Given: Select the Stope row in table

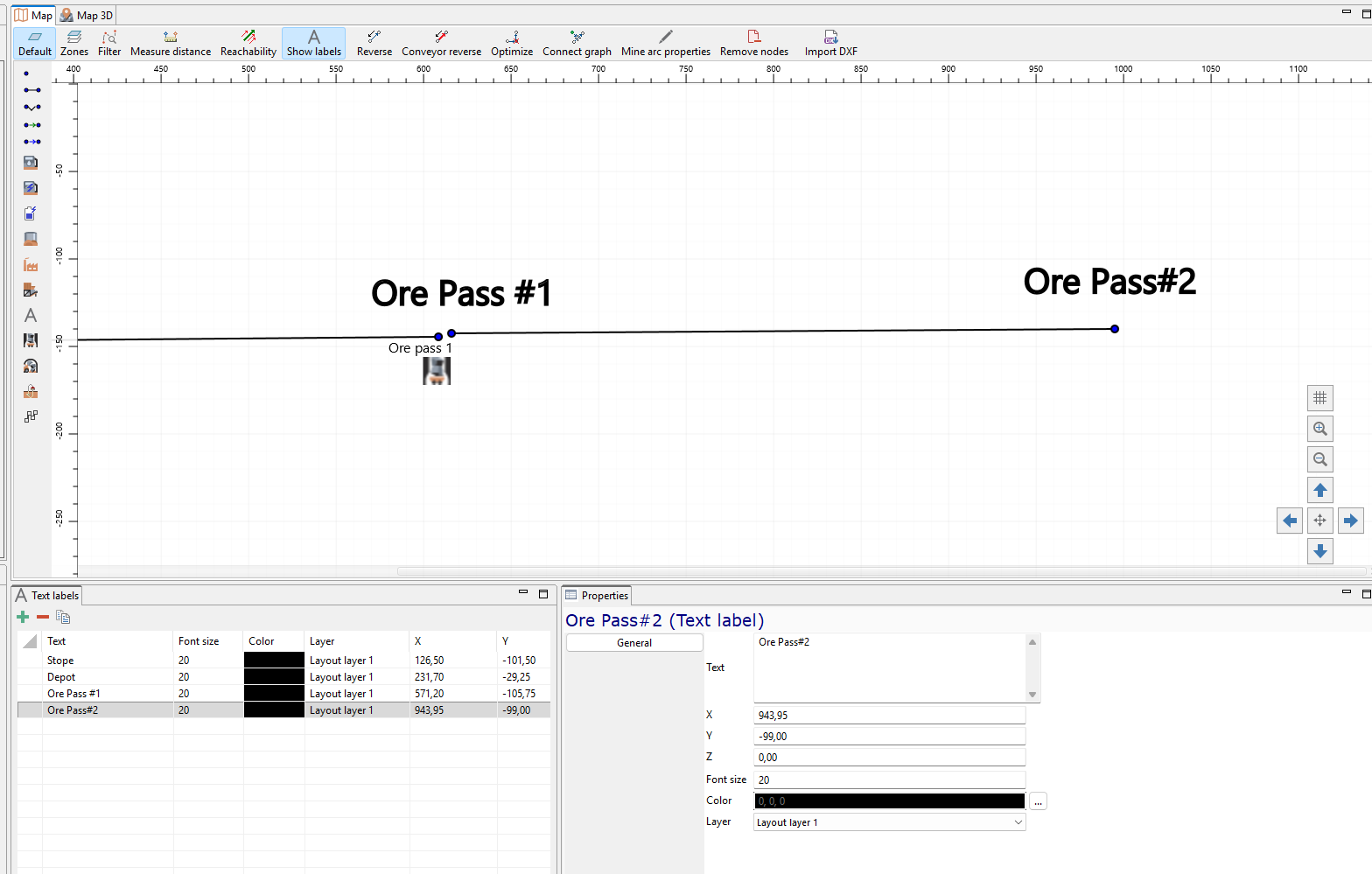Looking at the screenshot, I should [283, 661].
